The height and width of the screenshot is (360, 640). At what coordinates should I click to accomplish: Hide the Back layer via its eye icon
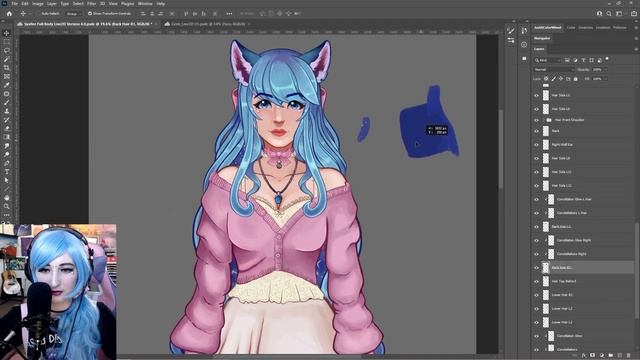tap(536, 131)
